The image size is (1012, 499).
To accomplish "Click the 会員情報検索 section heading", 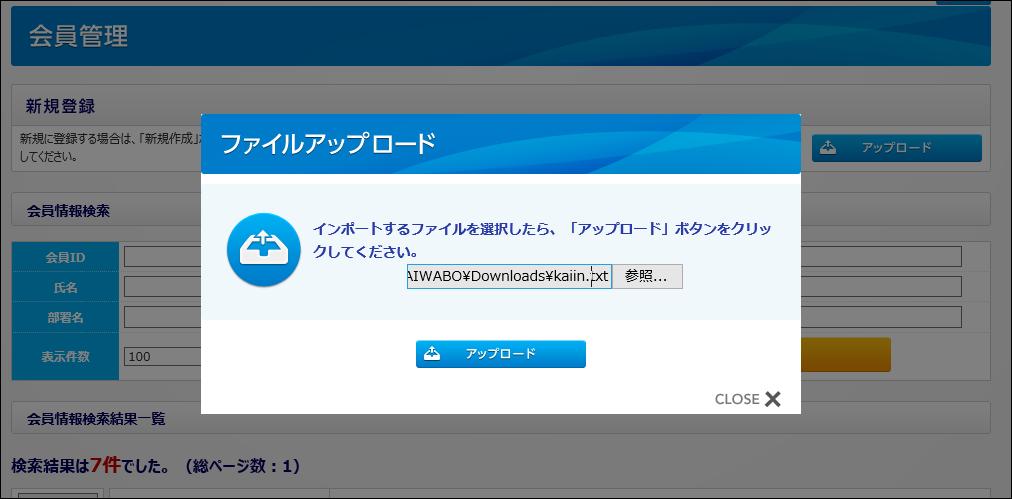I will pyautogui.click(x=68, y=211).
